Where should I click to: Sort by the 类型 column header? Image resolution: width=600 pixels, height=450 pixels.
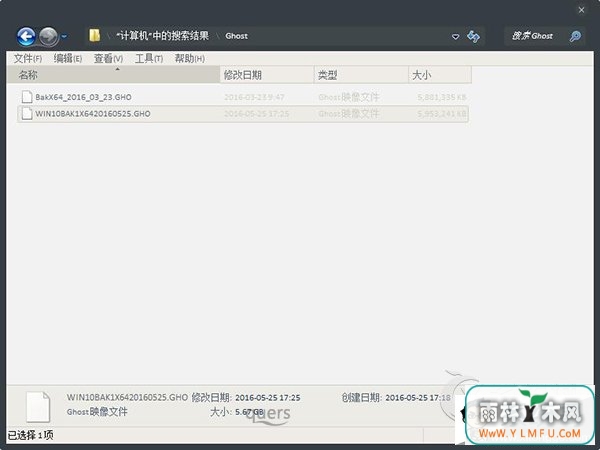(x=361, y=75)
